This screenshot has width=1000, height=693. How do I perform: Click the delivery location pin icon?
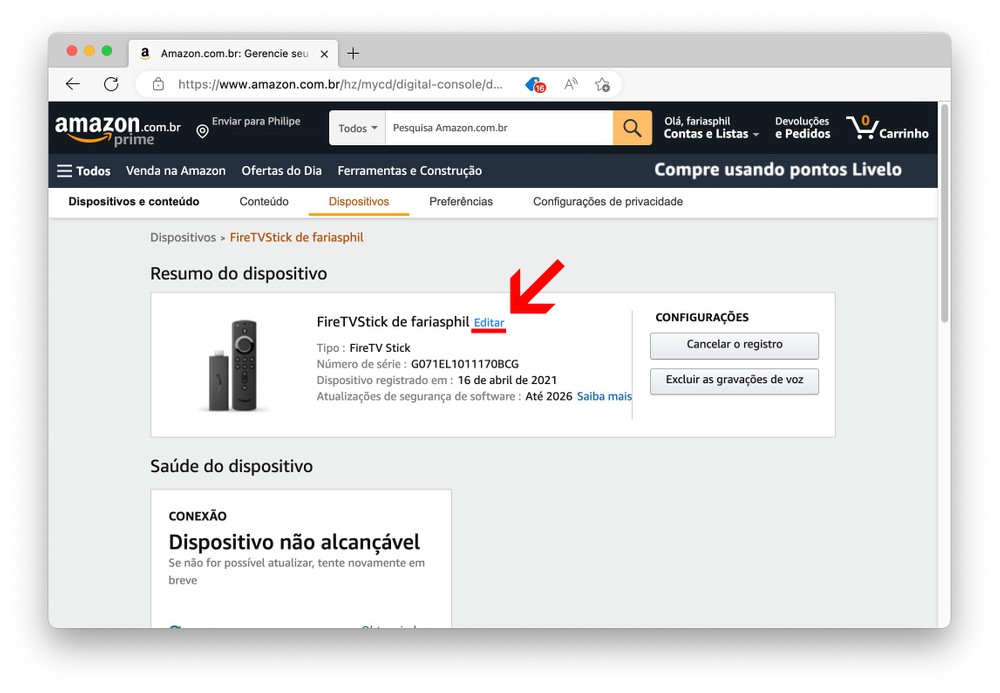pos(202,131)
